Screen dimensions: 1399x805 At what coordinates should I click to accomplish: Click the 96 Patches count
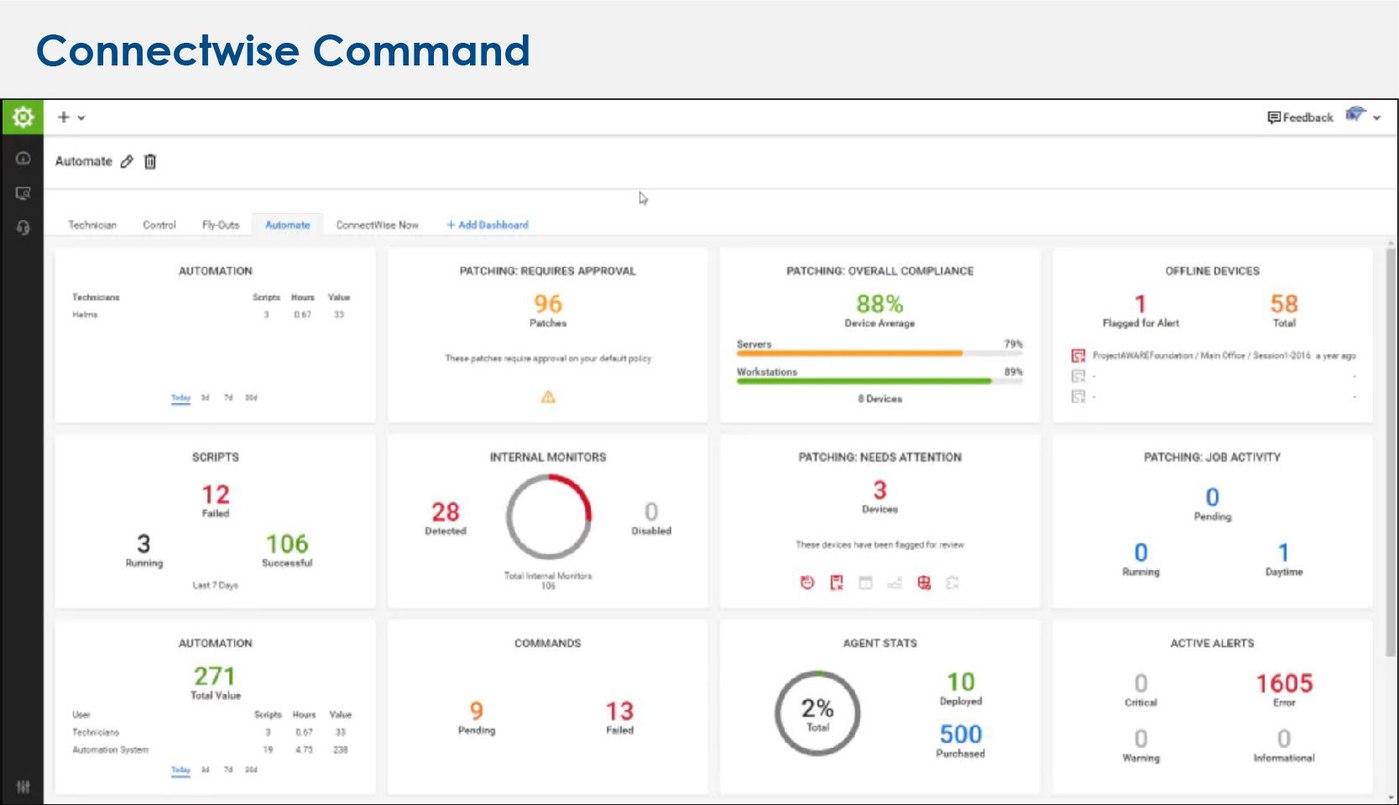pyautogui.click(x=547, y=304)
